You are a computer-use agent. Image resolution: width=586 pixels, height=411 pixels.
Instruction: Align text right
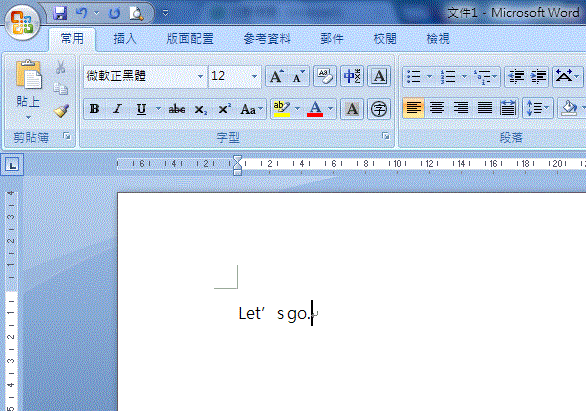(x=461, y=108)
